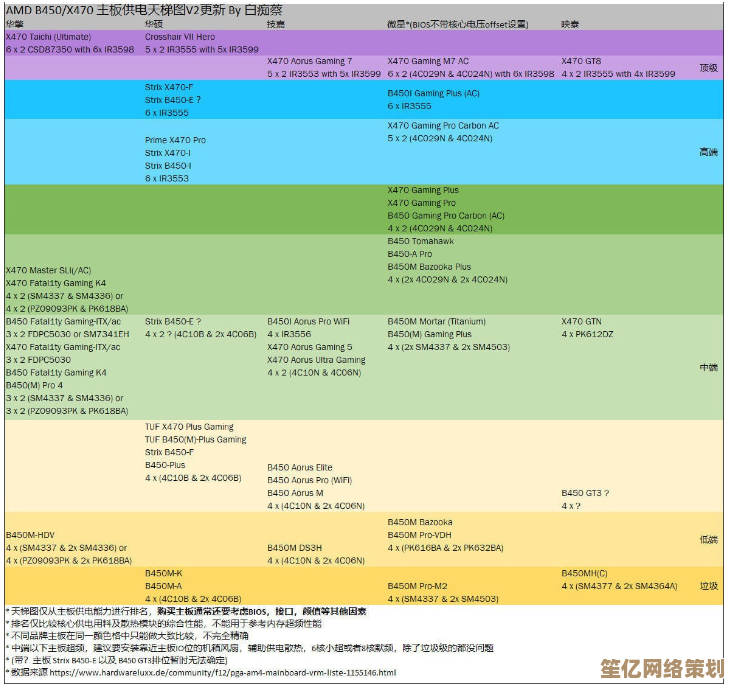Click the 高端 tier label
This screenshot has height=687, width=731.
[708, 152]
